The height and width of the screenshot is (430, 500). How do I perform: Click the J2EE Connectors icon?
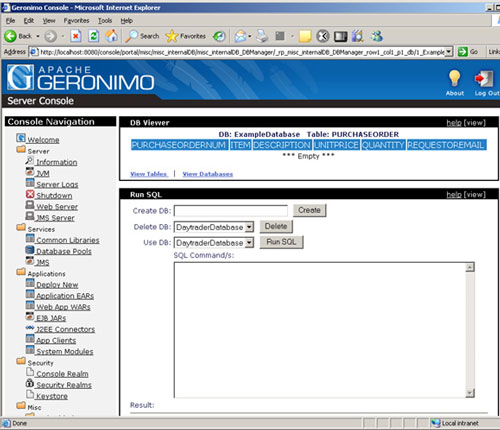(30, 328)
